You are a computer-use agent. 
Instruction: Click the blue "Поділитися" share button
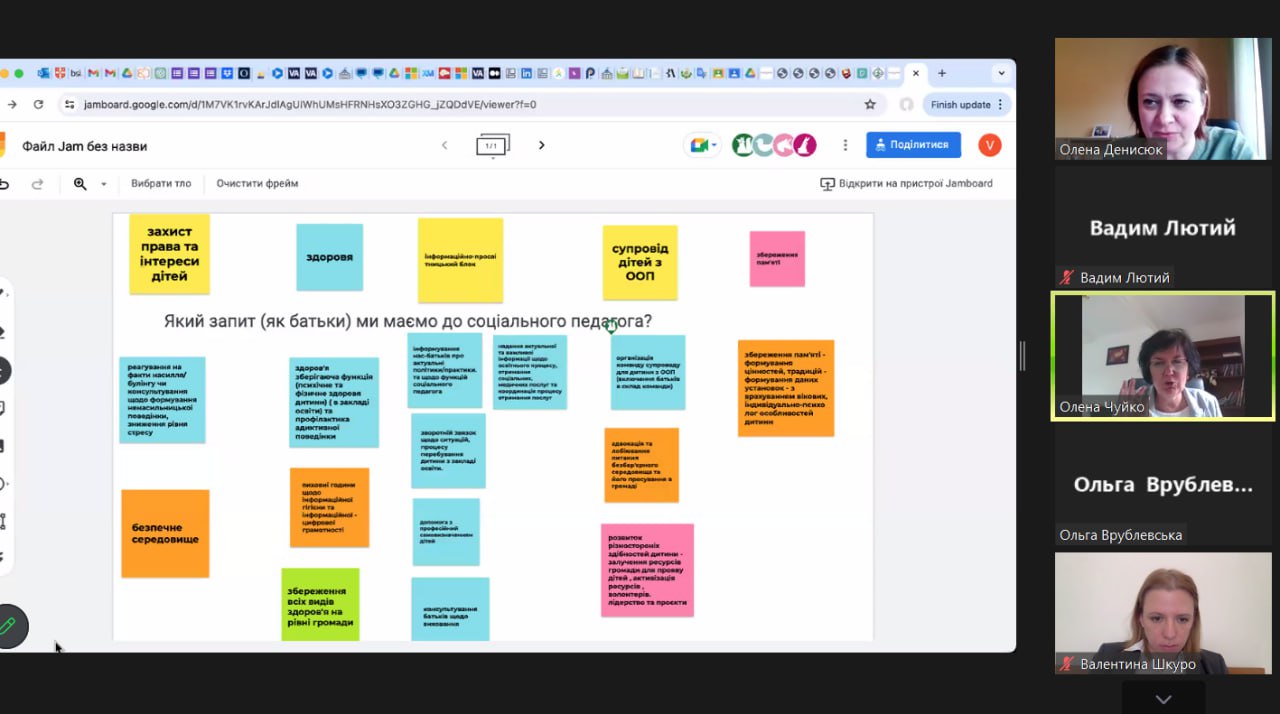(913, 145)
